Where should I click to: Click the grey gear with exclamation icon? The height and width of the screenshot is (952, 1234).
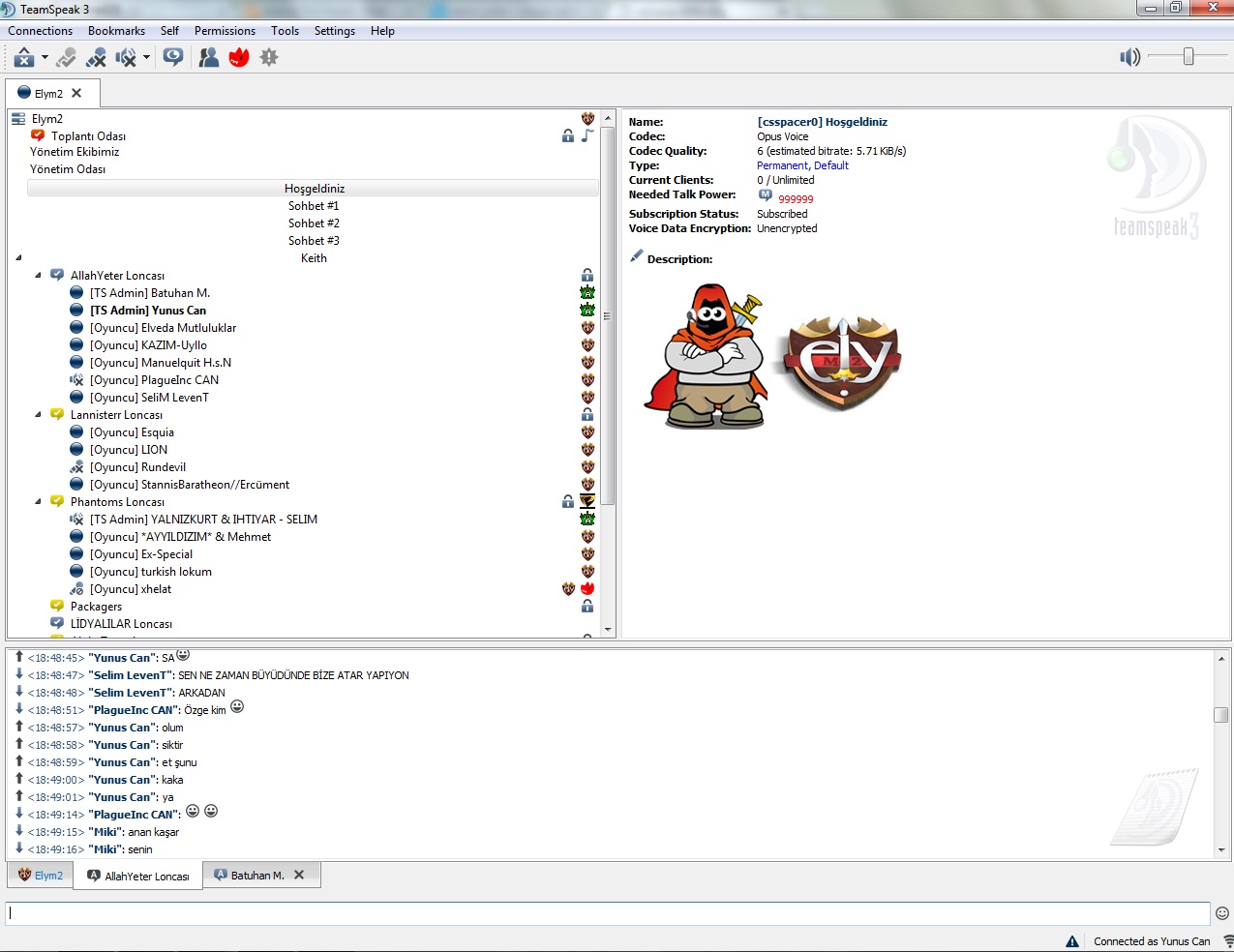pyautogui.click(x=269, y=58)
